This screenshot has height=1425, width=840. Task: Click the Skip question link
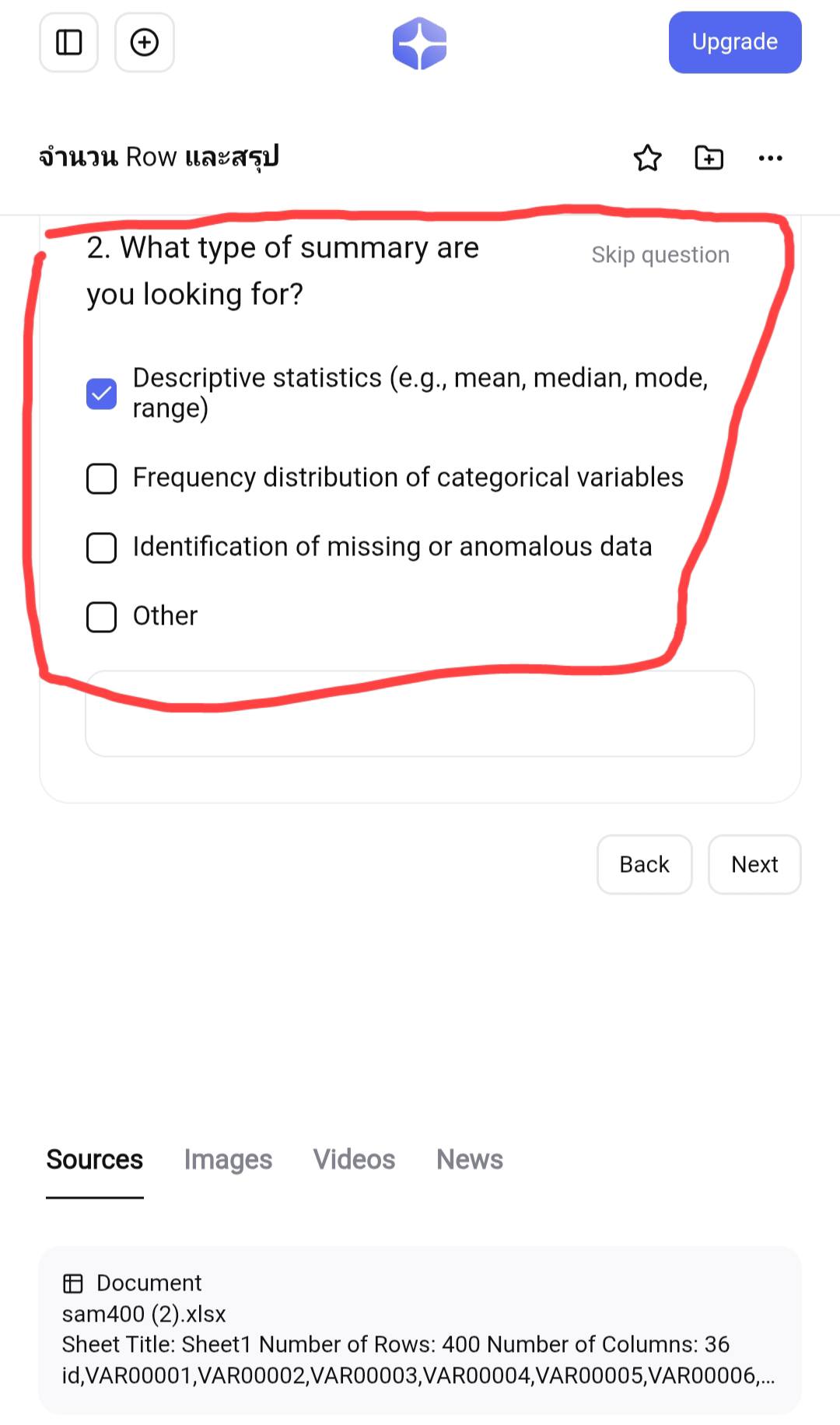pos(660,255)
